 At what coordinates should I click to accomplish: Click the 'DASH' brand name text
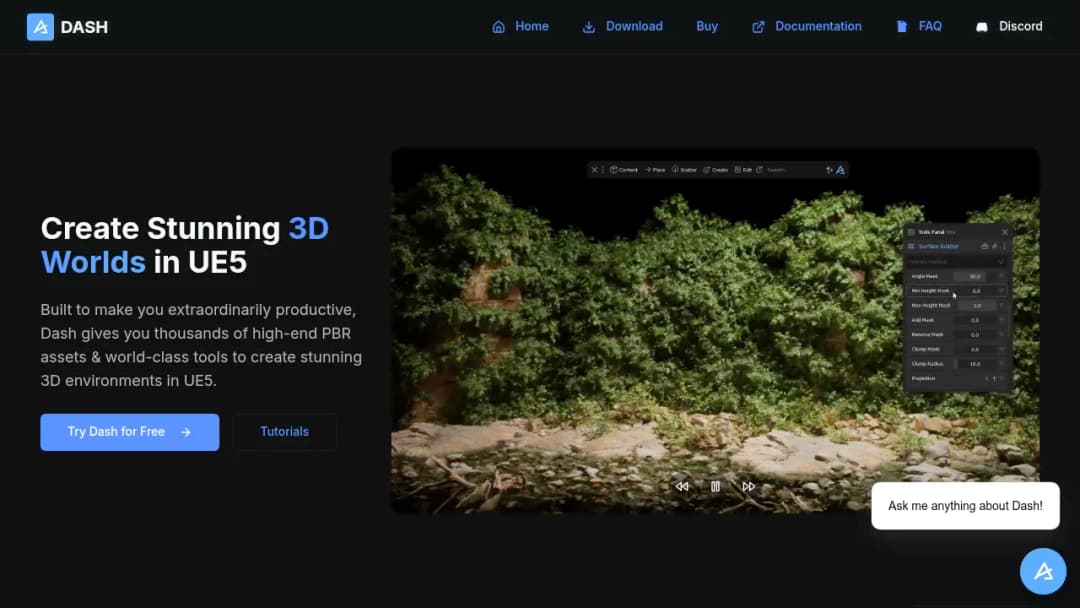click(x=84, y=27)
